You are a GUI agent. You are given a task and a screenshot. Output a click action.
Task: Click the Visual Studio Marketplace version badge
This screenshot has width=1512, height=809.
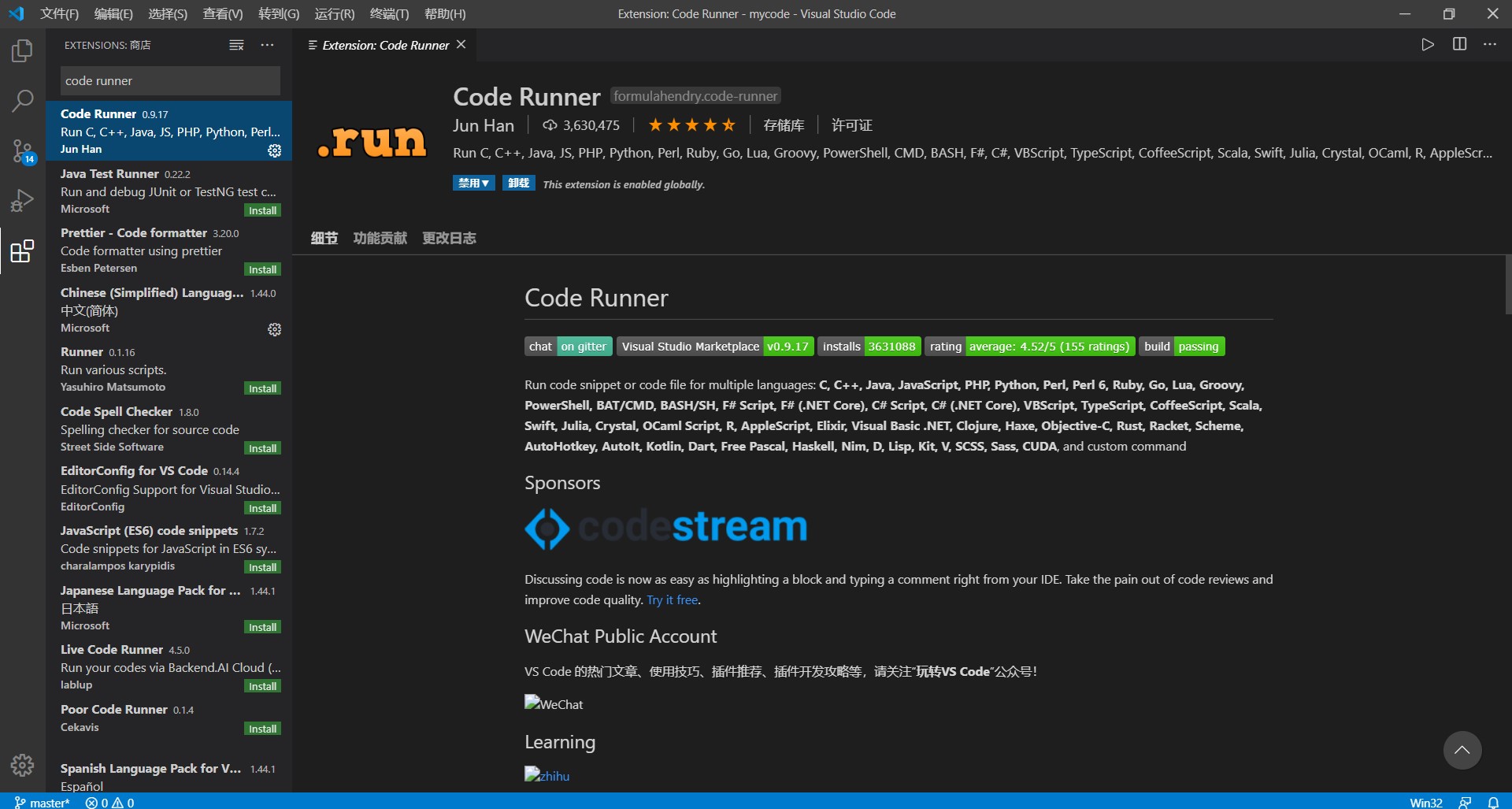tap(715, 347)
